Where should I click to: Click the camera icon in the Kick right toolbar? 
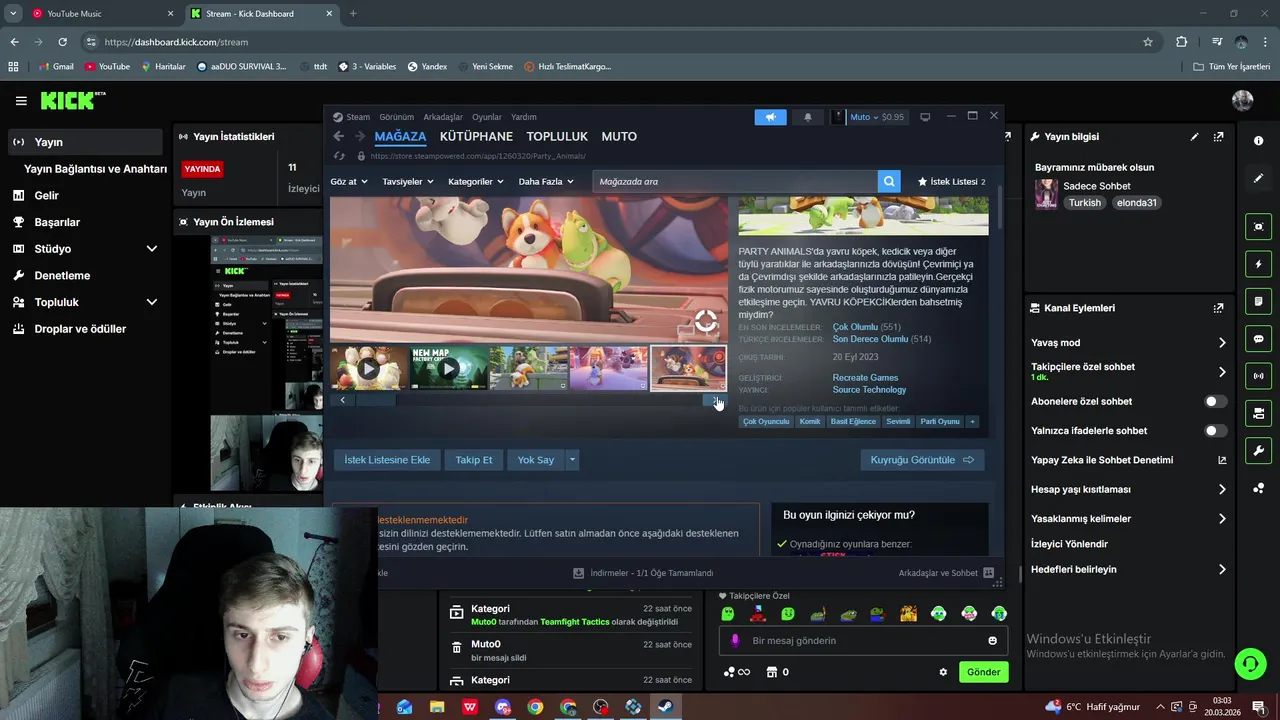(1258, 227)
